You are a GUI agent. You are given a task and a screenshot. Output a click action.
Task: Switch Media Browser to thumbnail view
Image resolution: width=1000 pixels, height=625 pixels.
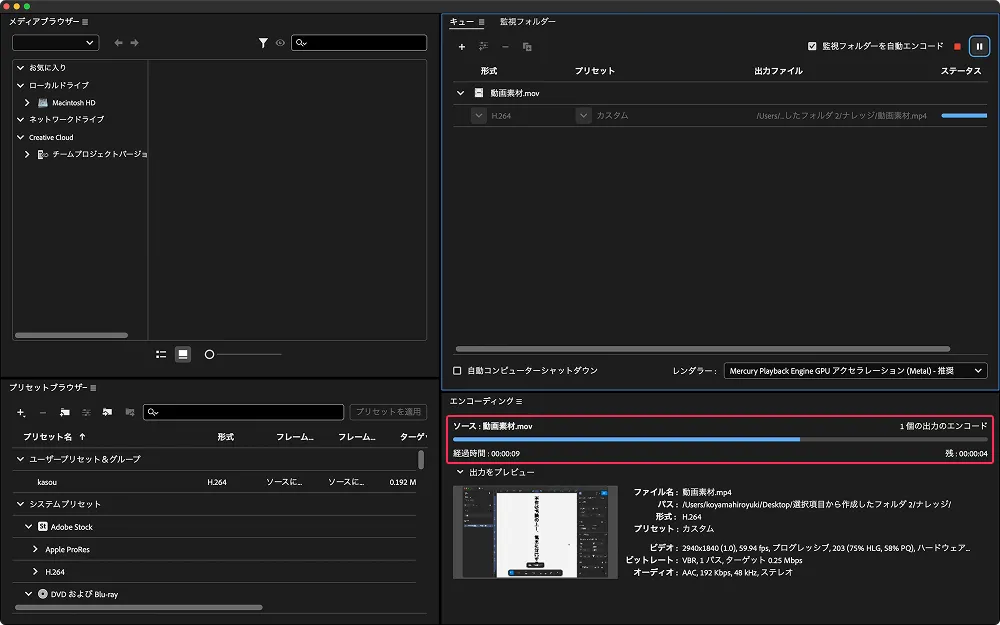coord(183,355)
